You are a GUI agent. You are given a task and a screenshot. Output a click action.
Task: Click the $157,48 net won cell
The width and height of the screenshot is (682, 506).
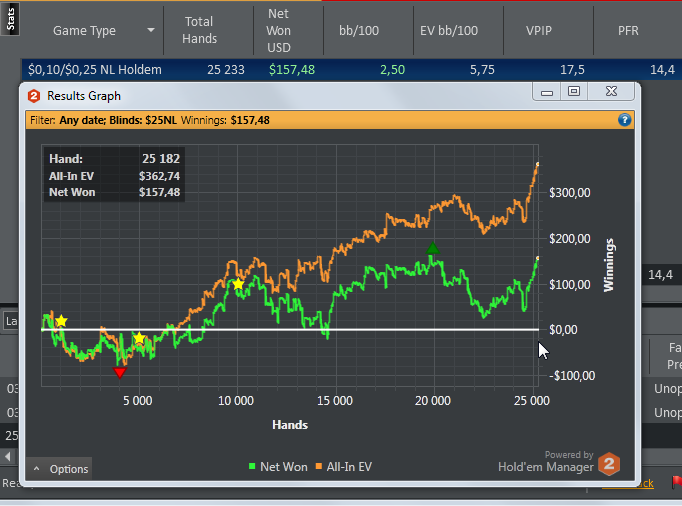(x=292, y=70)
